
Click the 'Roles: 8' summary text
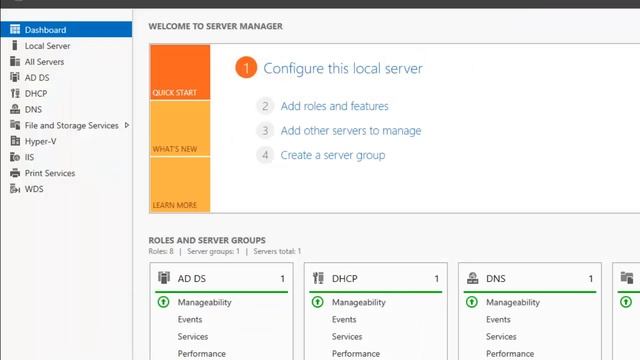click(161, 251)
